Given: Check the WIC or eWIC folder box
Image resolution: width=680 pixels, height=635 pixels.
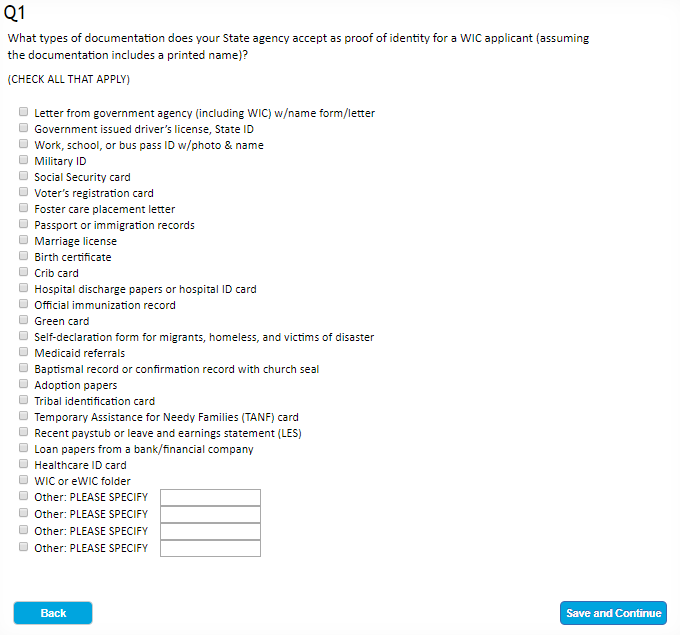Looking at the screenshot, I should 23,480.
